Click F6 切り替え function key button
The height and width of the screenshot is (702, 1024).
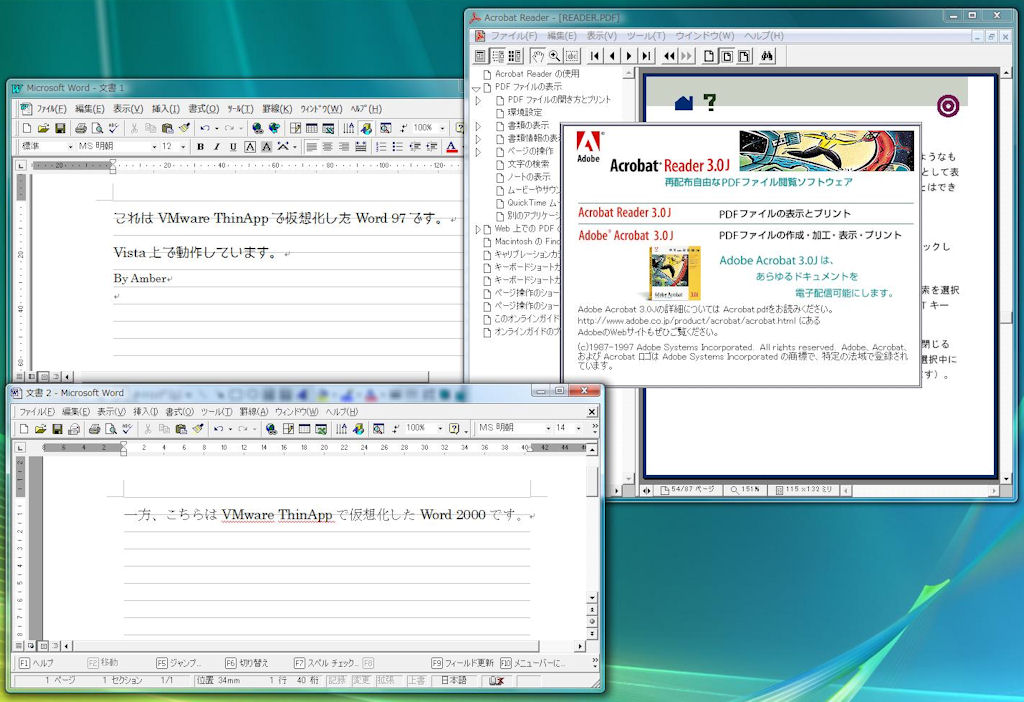click(247, 663)
